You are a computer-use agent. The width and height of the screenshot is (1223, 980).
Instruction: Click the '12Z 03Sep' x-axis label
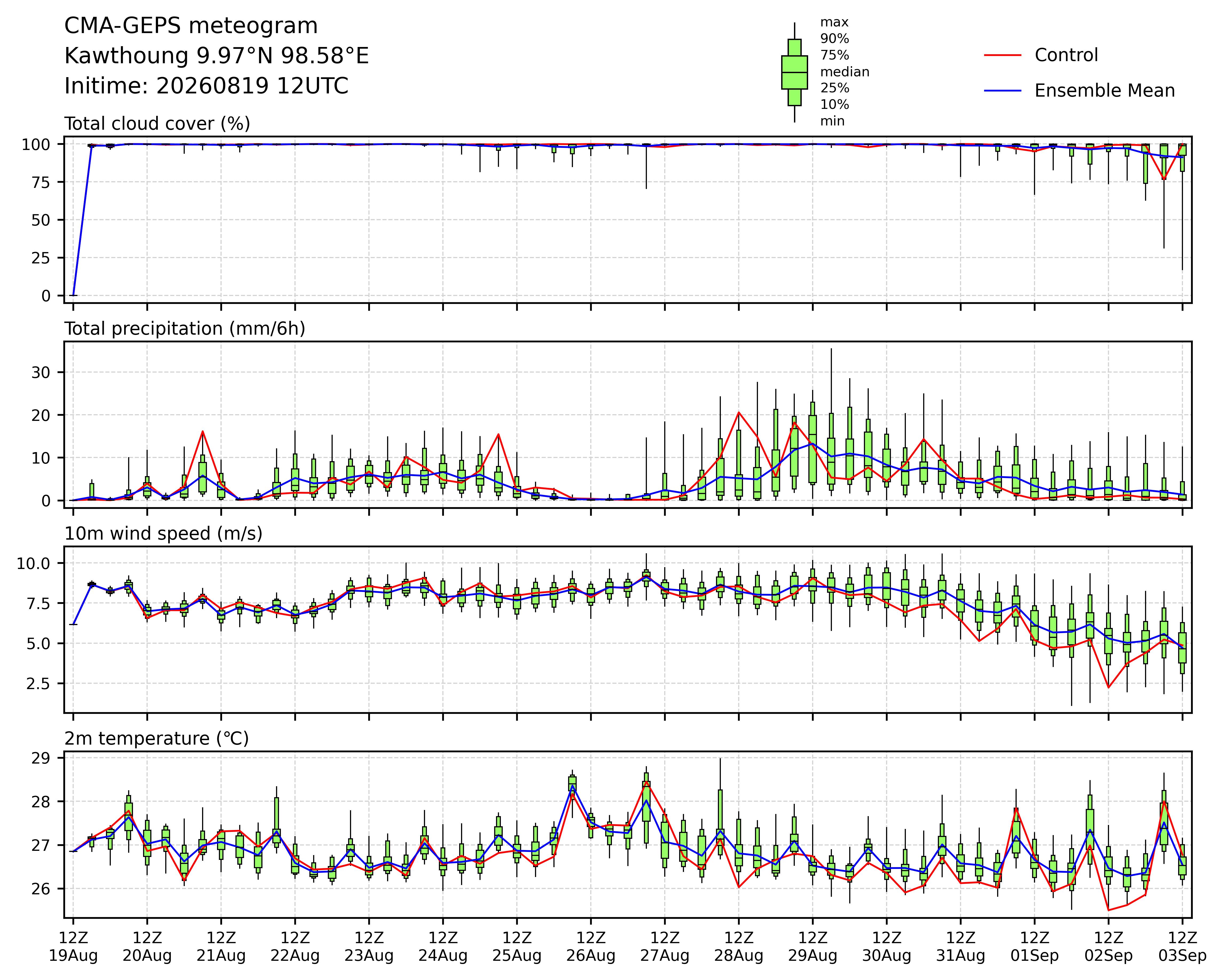pos(1182,947)
